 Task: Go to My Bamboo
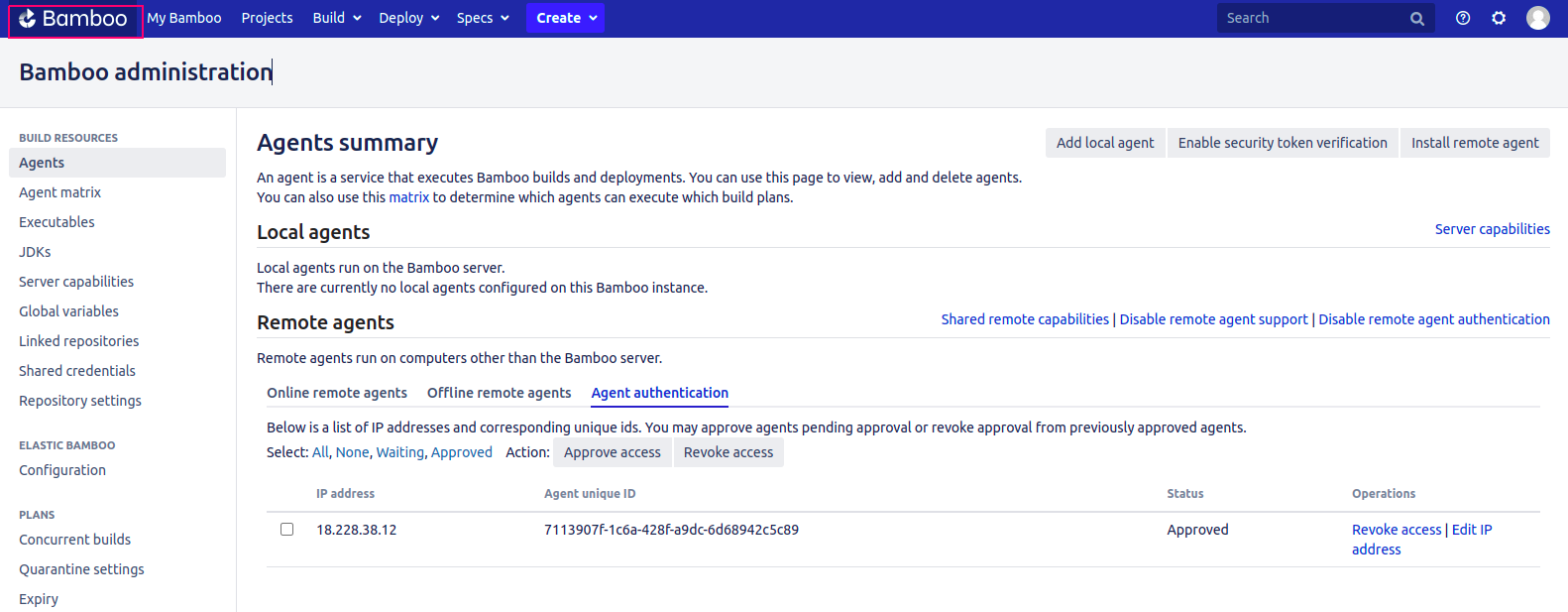(x=184, y=18)
